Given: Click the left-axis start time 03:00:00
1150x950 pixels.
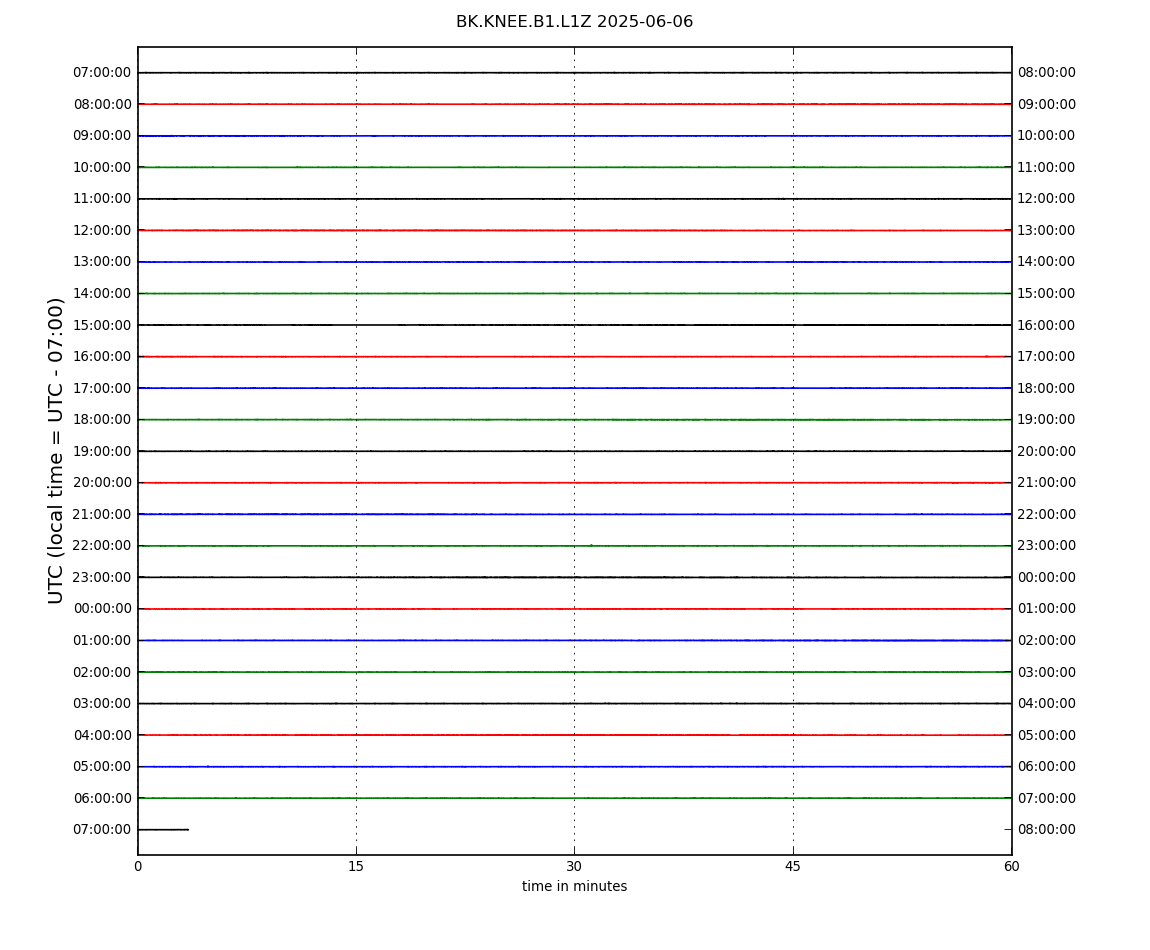Looking at the screenshot, I should [x=103, y=704].
